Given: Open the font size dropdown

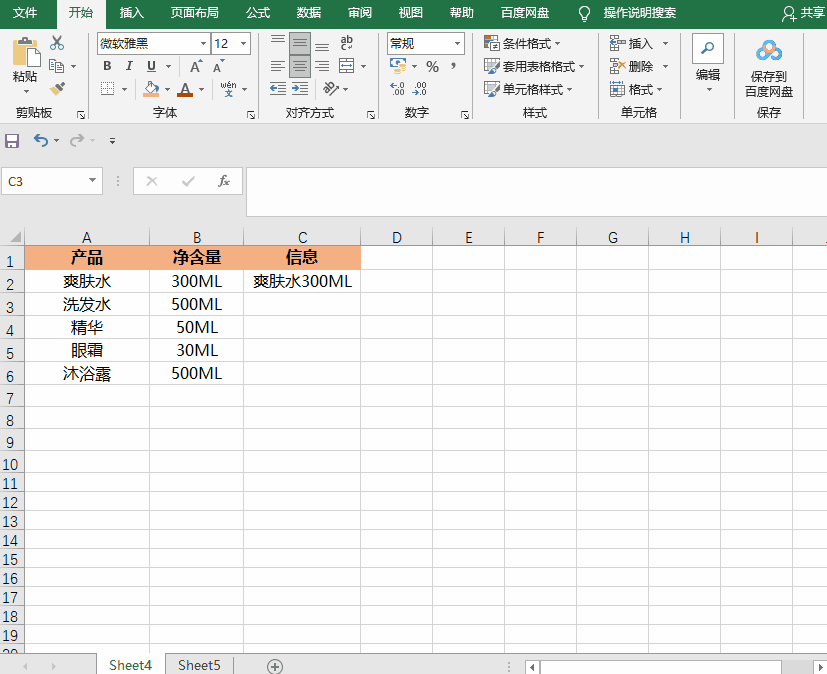Looking at the screenshot, I should [x=243, y=44].
